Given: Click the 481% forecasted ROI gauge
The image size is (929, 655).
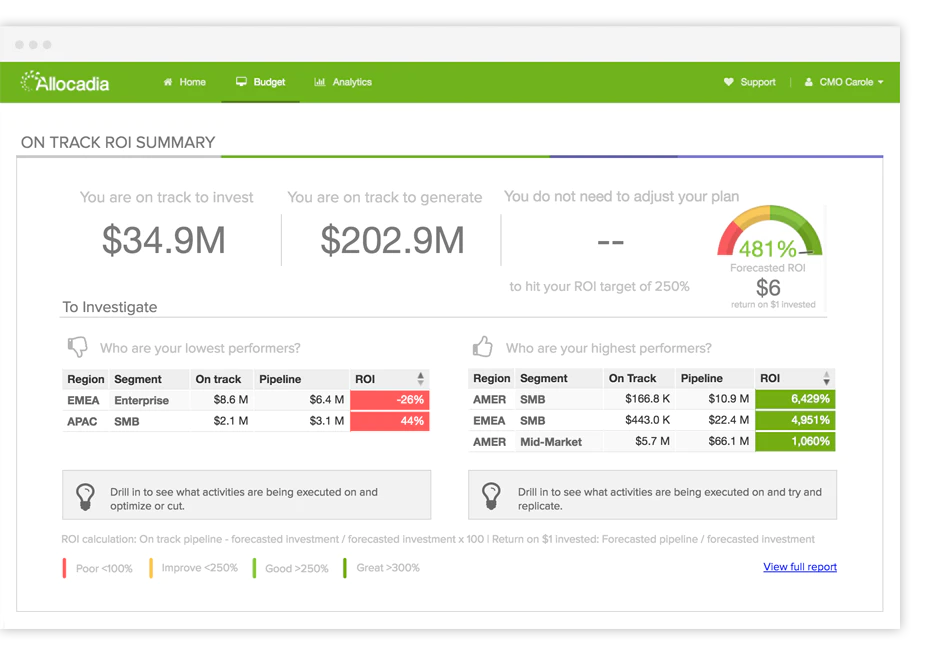Looking at the screenshot, I should [770, 232].
